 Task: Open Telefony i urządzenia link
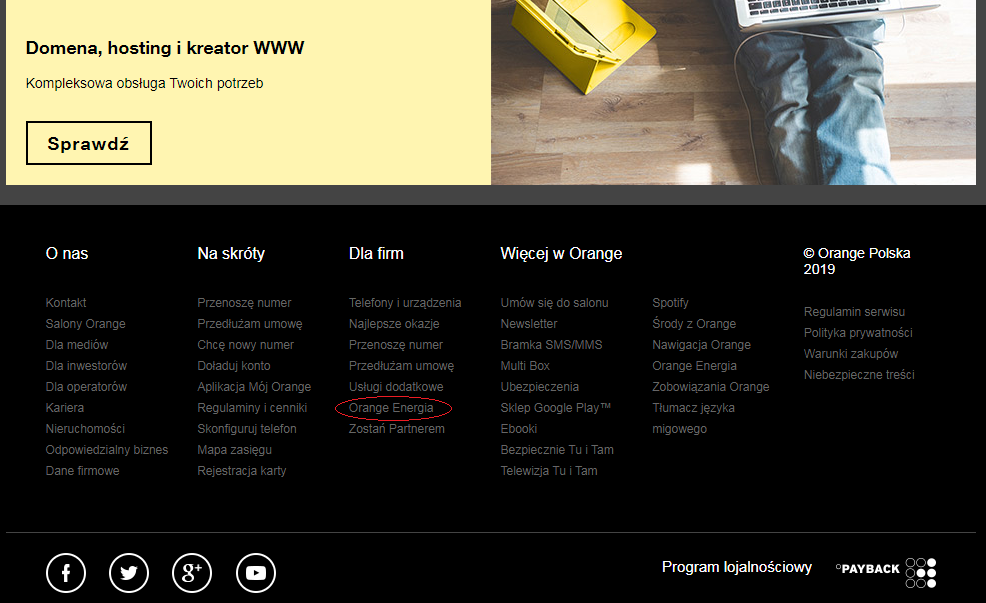click(x=405, y=302)
